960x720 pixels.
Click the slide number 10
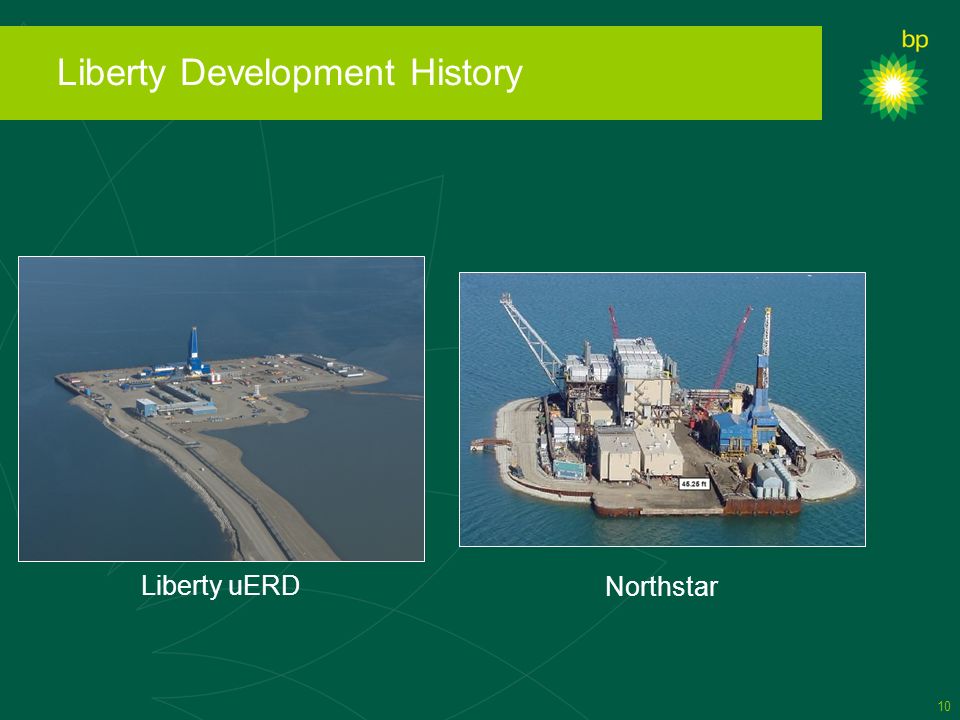(943, 705)
